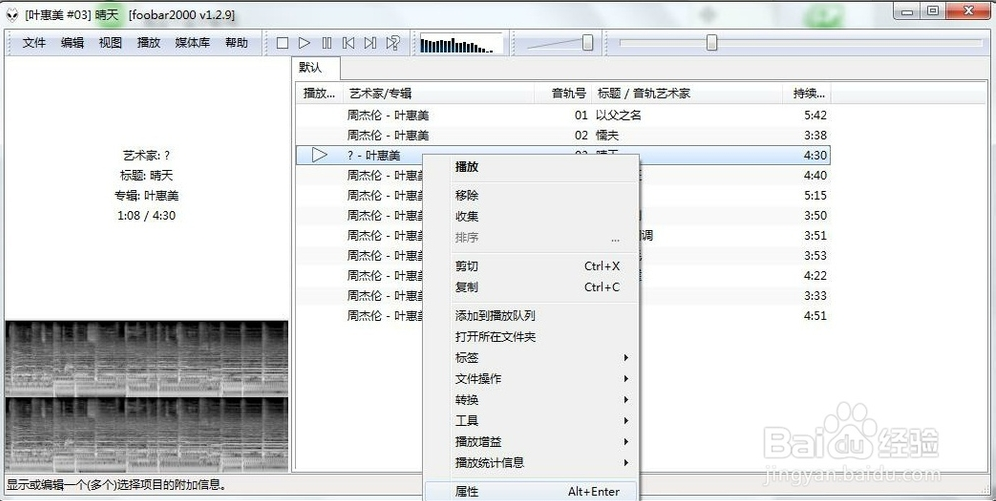Click the random playback icon
This screenshot has width=996, height=501.
[393, 43]
